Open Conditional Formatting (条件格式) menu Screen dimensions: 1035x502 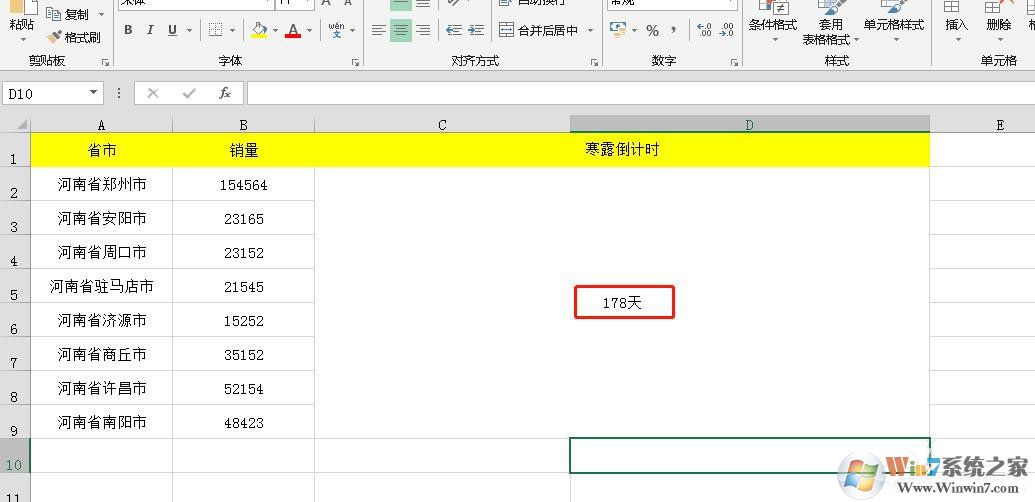pyautogui.click(x=773, y=22)
